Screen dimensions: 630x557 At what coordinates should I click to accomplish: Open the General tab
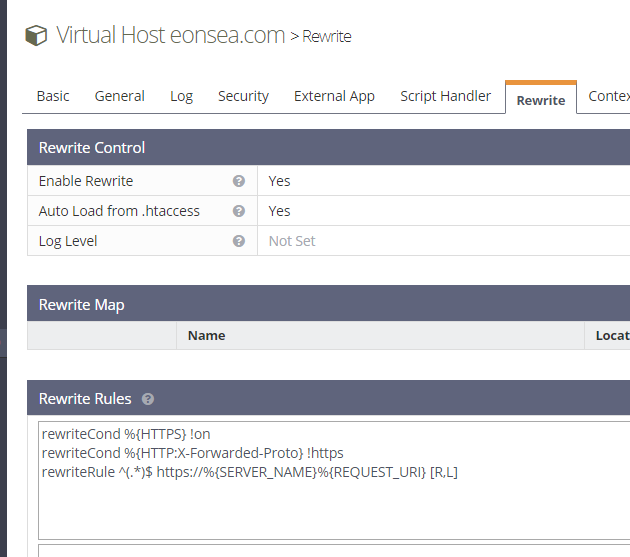120,96
